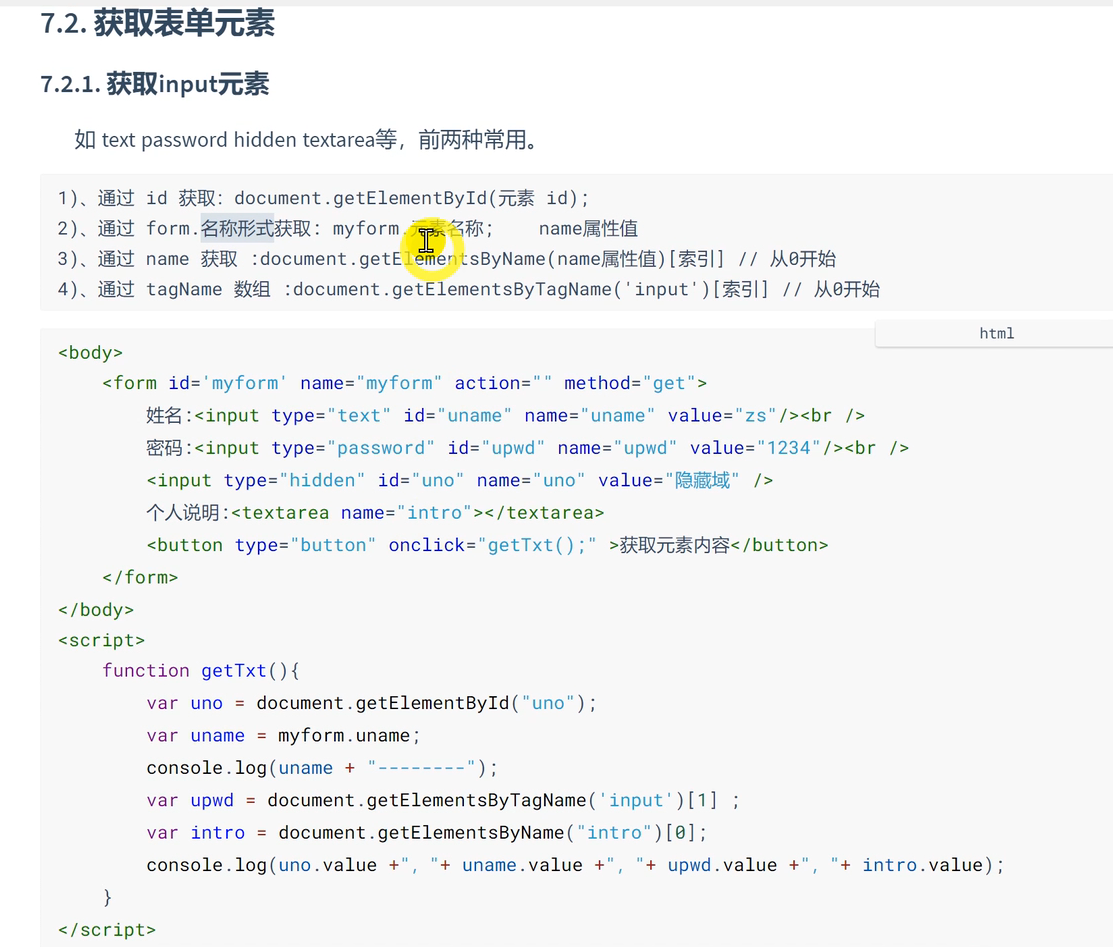The height and width of the screenshot is (947, 1113).
Task: Click the 姓名 input type="text" code line
Action: [x=505, y=415]
